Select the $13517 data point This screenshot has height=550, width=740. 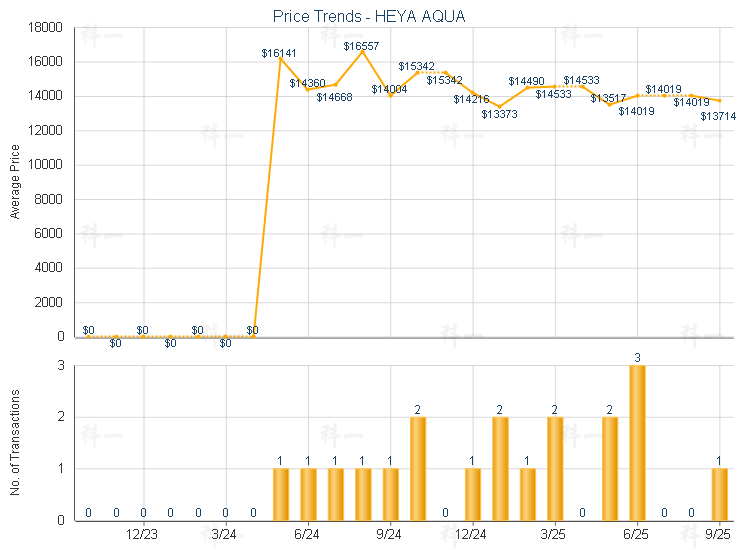(x=610, y=104)
